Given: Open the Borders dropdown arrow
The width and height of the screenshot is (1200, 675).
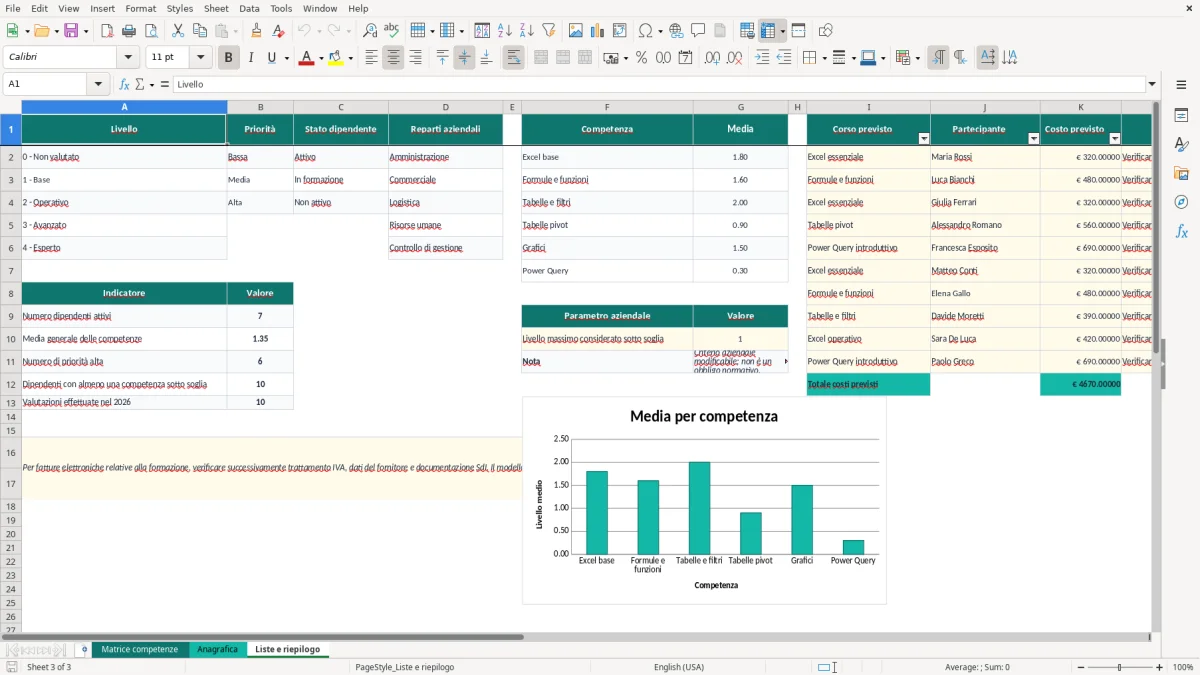Looking at the screenshot, I should coord(823,58).
